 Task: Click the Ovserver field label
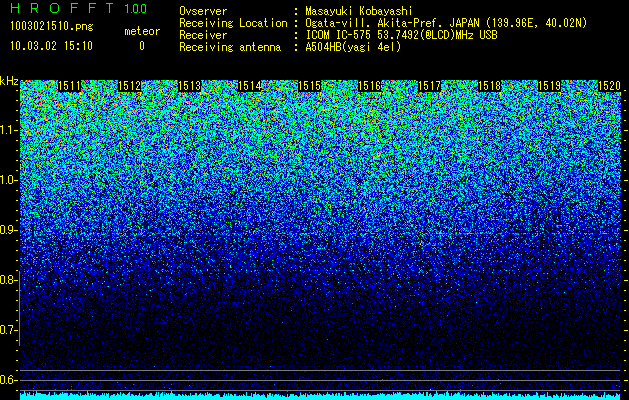203,11
